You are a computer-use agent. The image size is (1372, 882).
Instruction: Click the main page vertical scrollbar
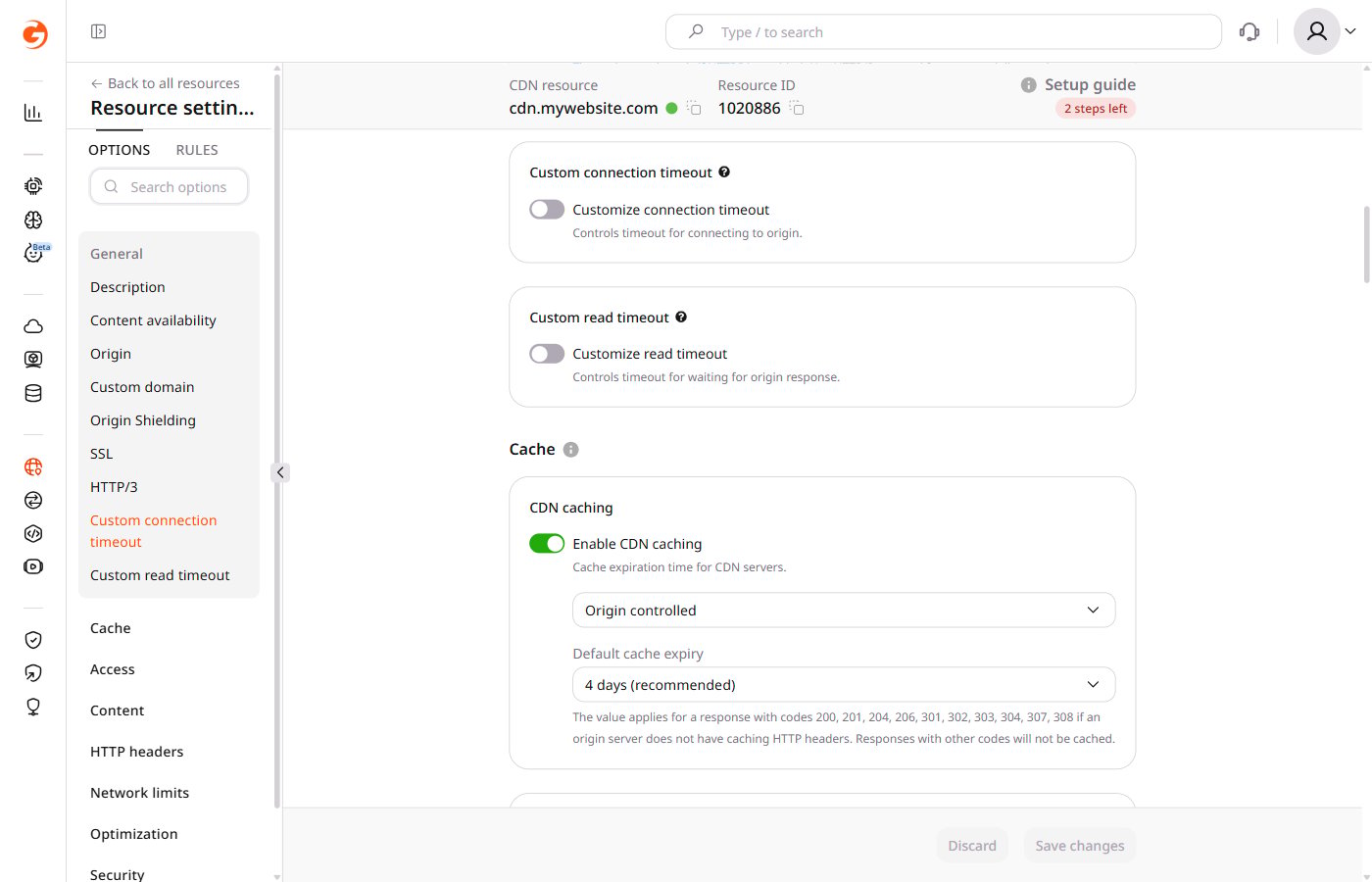1366,245
